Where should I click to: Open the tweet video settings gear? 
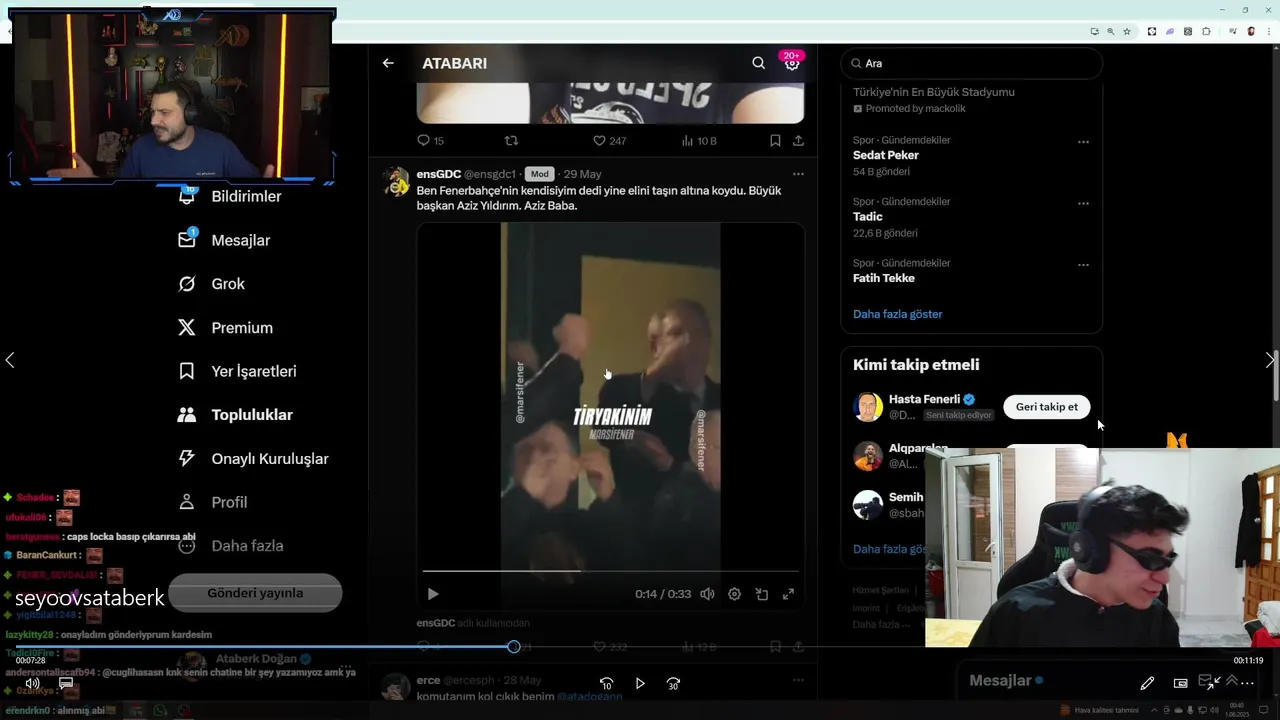pyautogui.click(x=734, y=594)
